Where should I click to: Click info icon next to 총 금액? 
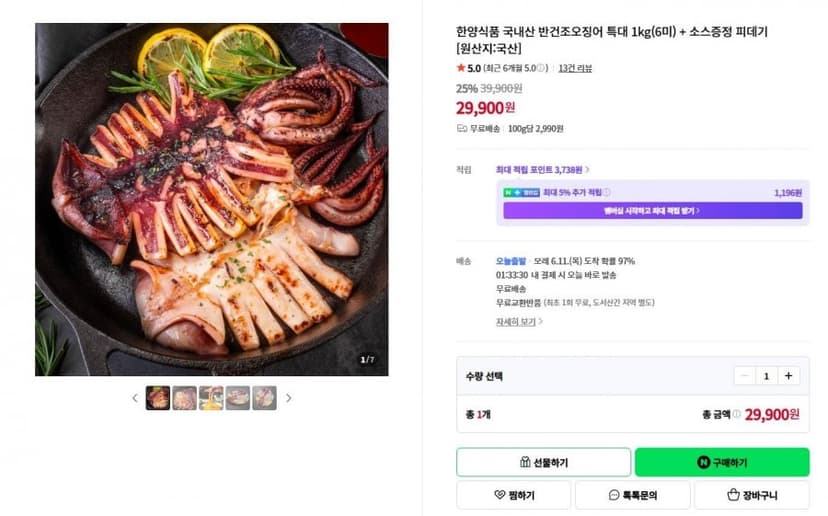pyautogui.click(x=737, y=415)
